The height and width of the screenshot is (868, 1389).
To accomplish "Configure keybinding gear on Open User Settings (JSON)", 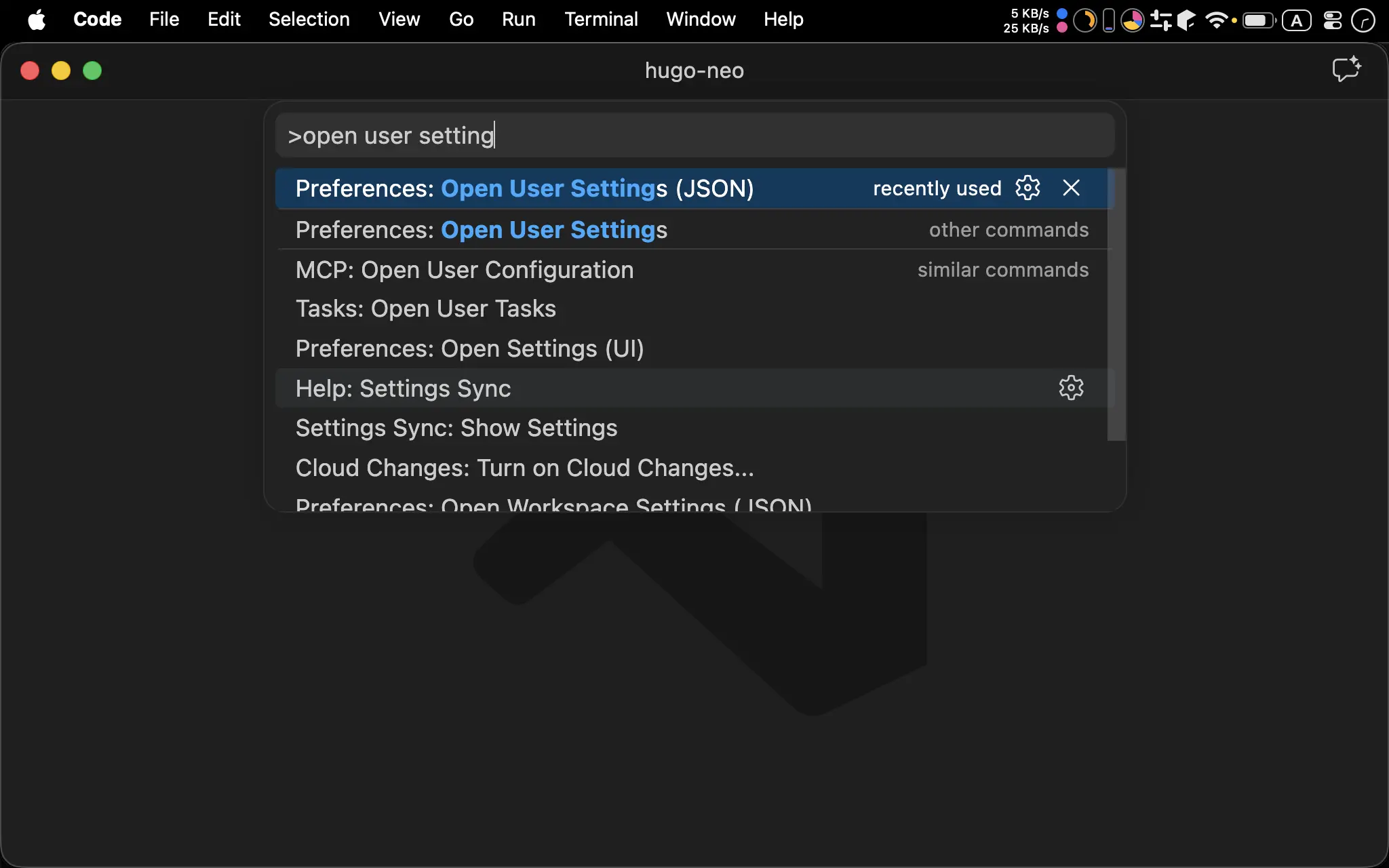I will click(1028, 188).
